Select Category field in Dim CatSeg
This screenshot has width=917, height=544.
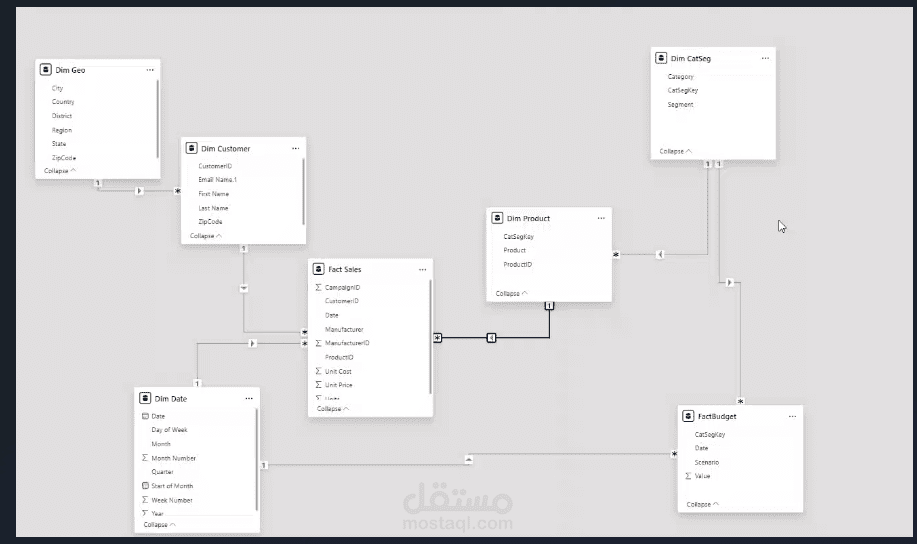[681, 76]
